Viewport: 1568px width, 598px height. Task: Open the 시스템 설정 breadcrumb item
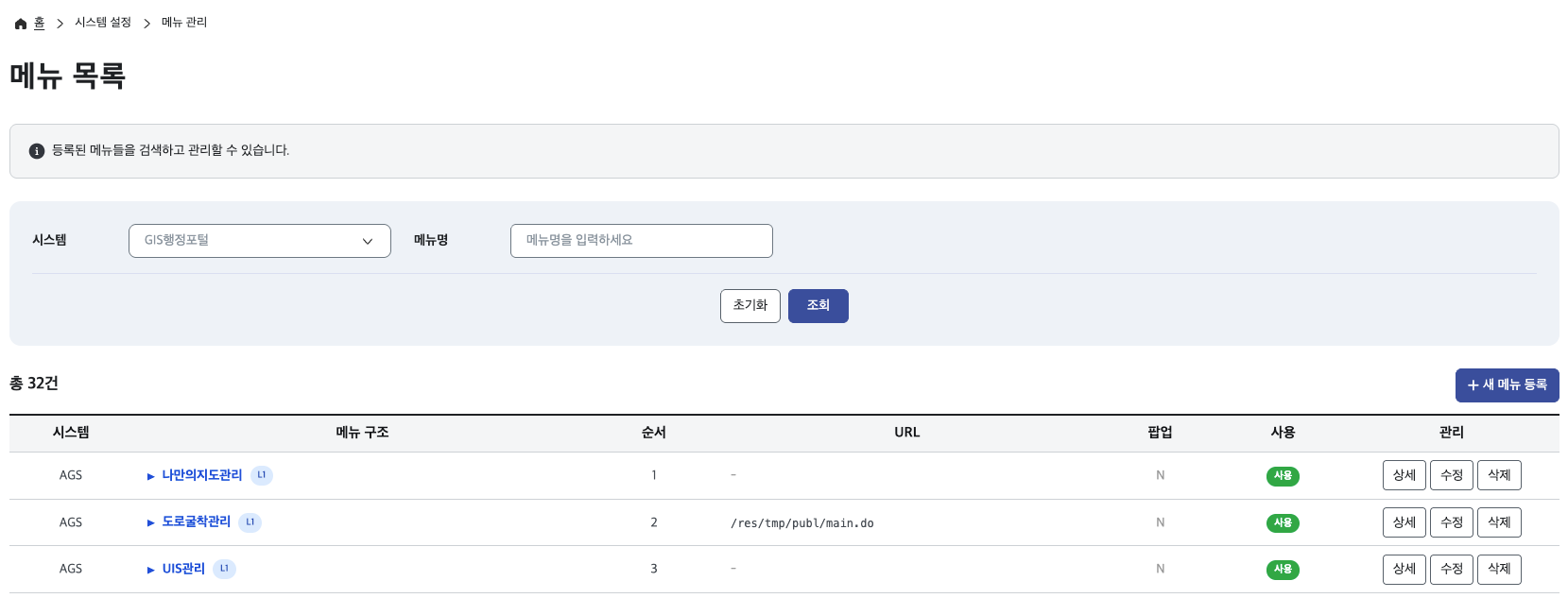[103, 23]
